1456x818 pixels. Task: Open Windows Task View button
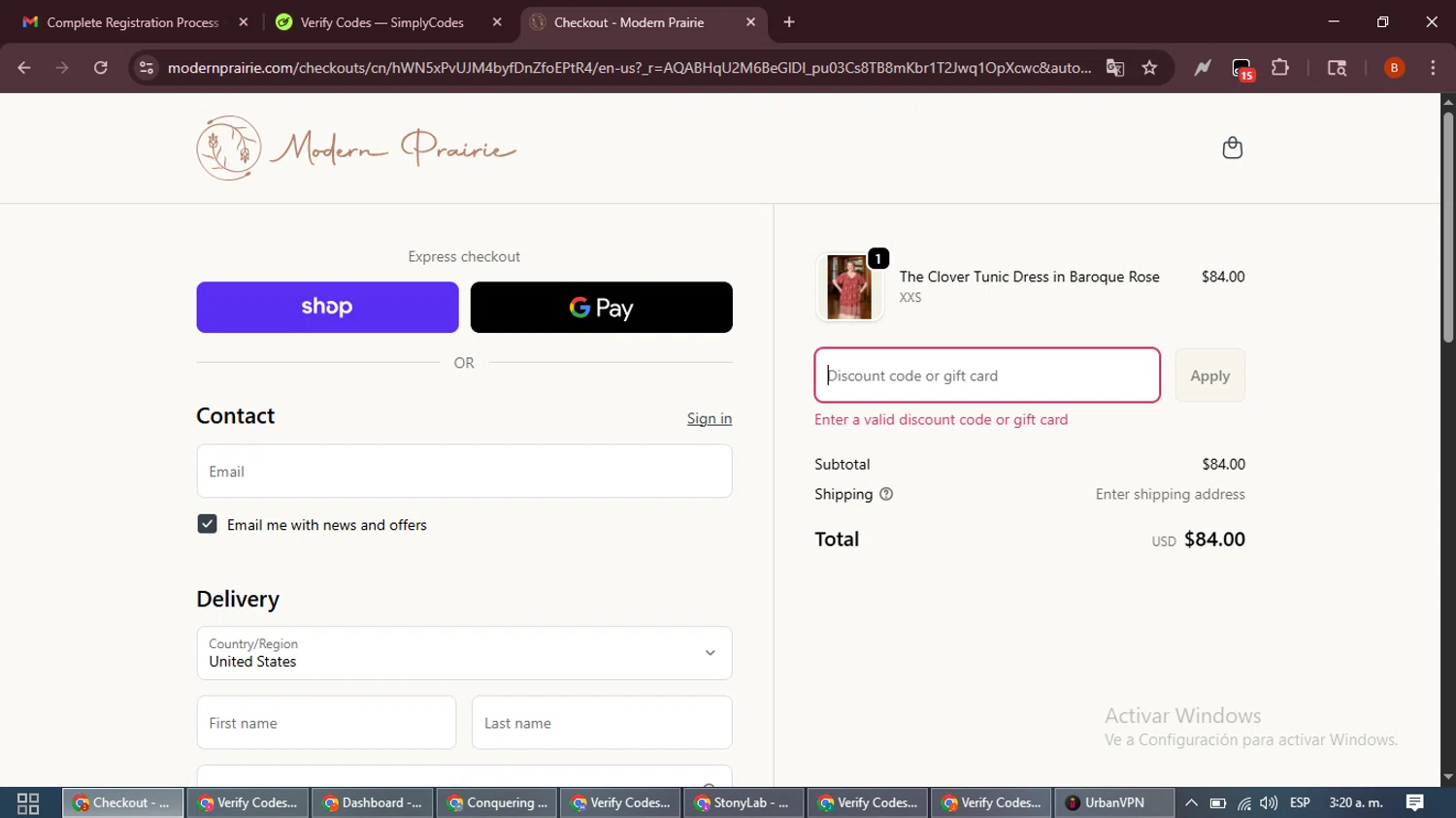[x=28, y=803]
